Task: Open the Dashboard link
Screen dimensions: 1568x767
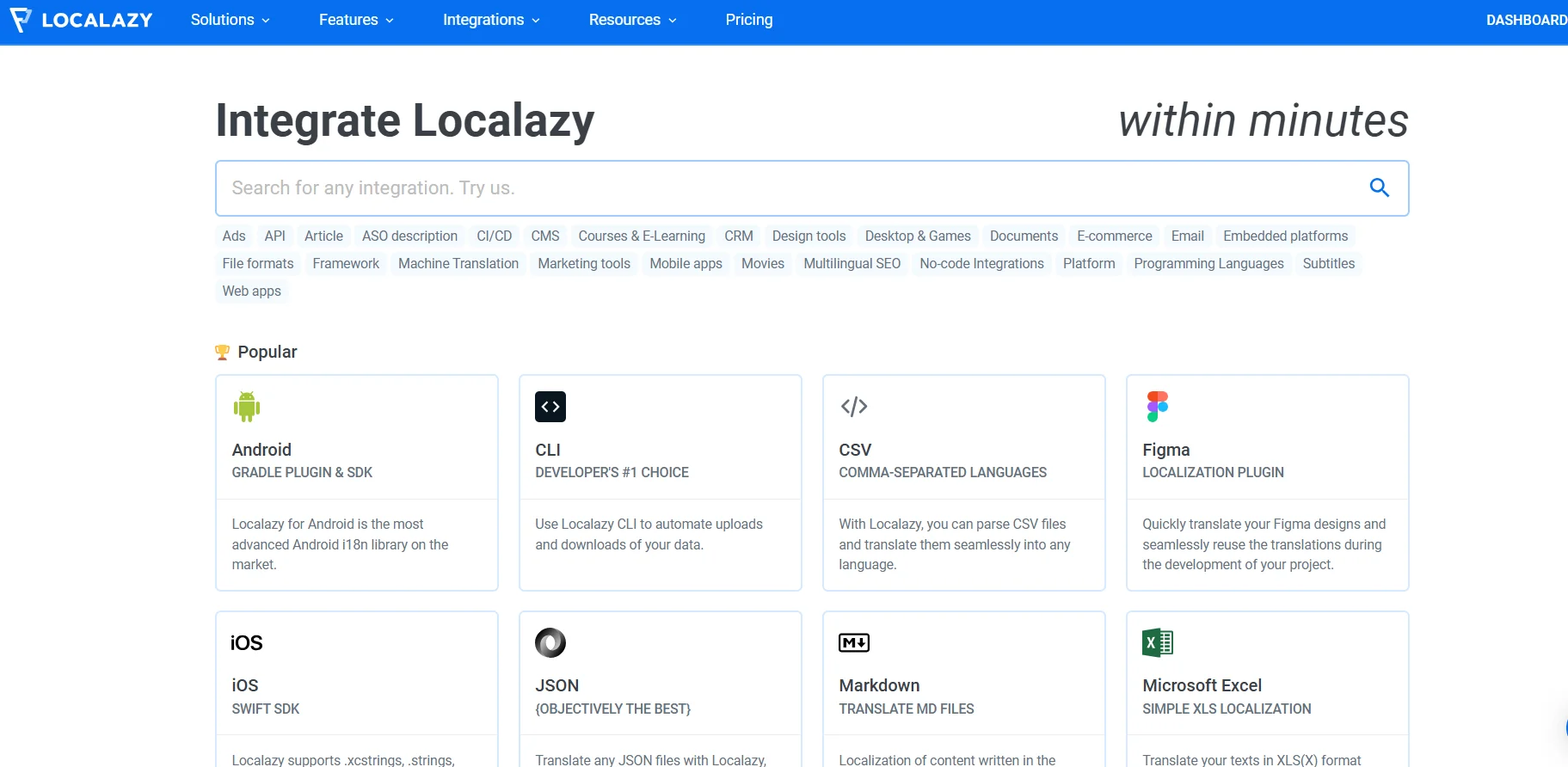Action: click(x=1525, y=20)
